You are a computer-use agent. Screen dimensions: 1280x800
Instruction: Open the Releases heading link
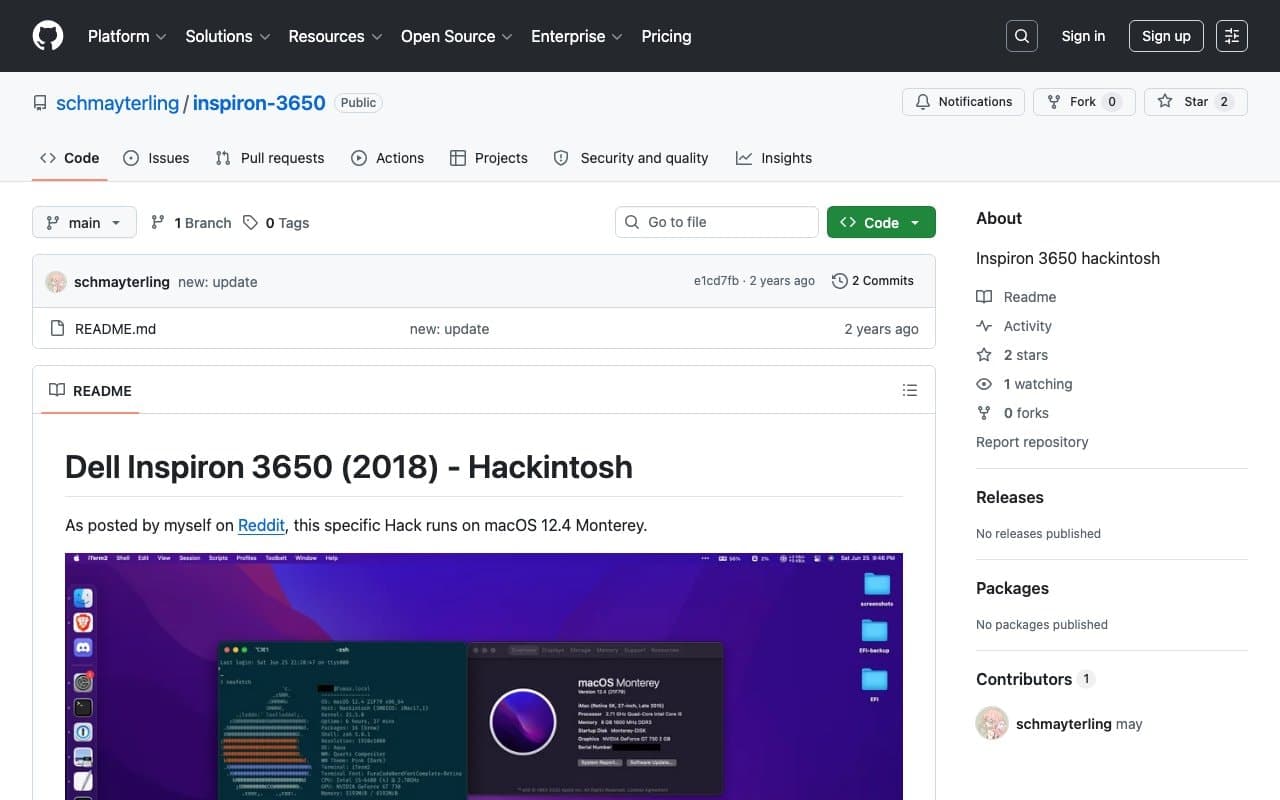click(1009, 497)
